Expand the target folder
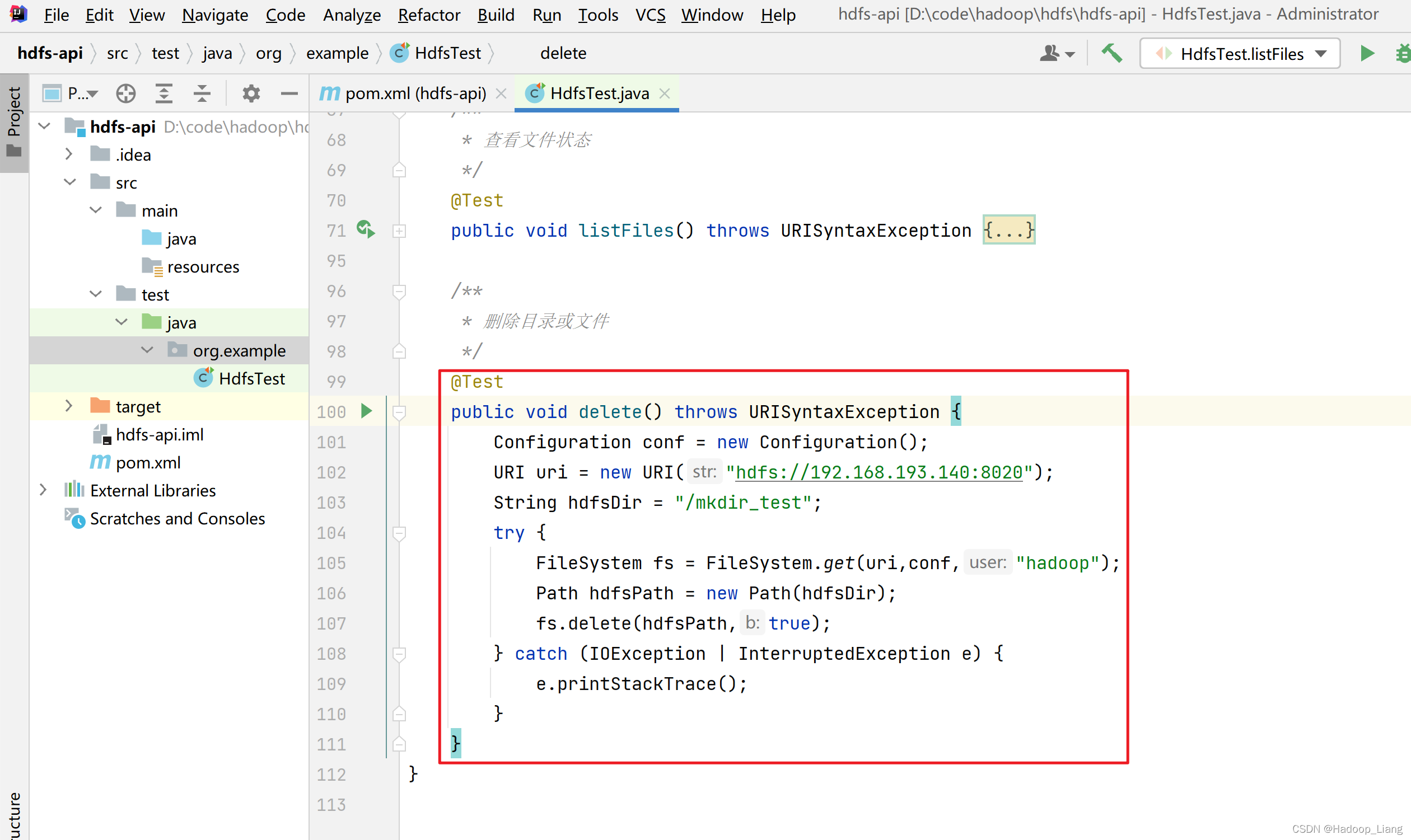 [69, 405]
